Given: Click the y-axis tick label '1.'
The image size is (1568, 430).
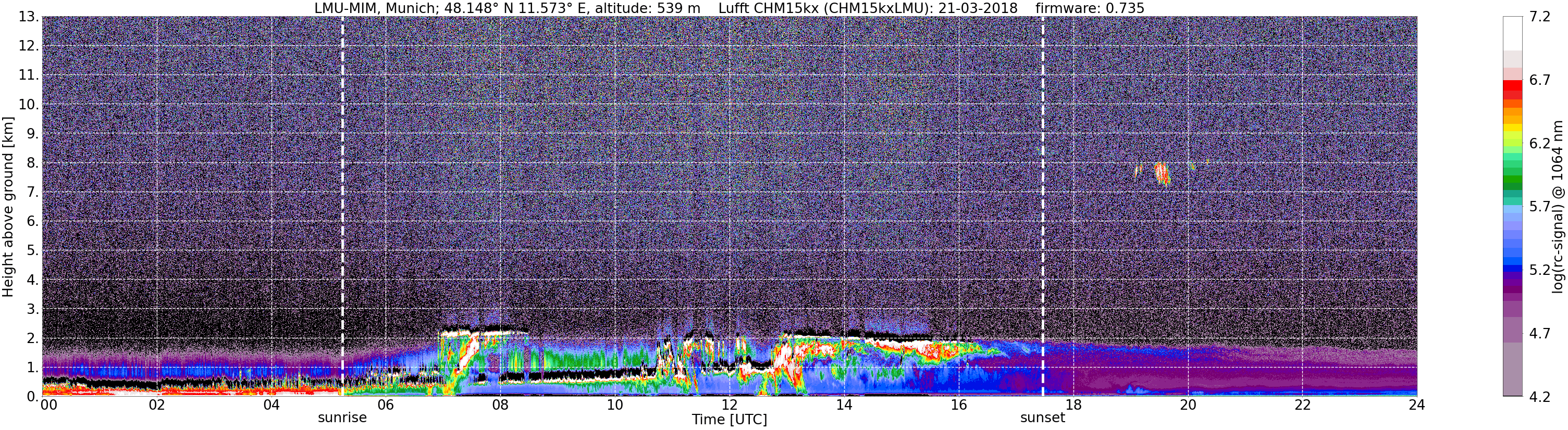Looking at the screenshot, I should (32, 368).
